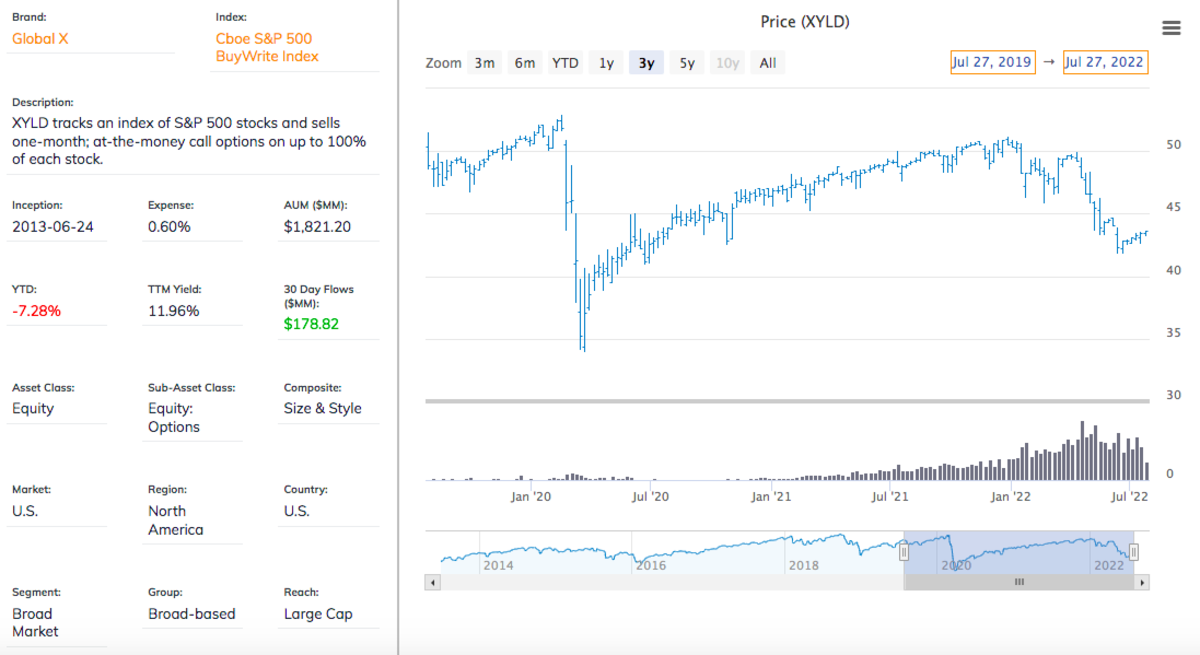Image resolution: width=1200 pixels, height=655 pixels.
Task: Switch chart zoom to 1y
Action: coord(606,63)
